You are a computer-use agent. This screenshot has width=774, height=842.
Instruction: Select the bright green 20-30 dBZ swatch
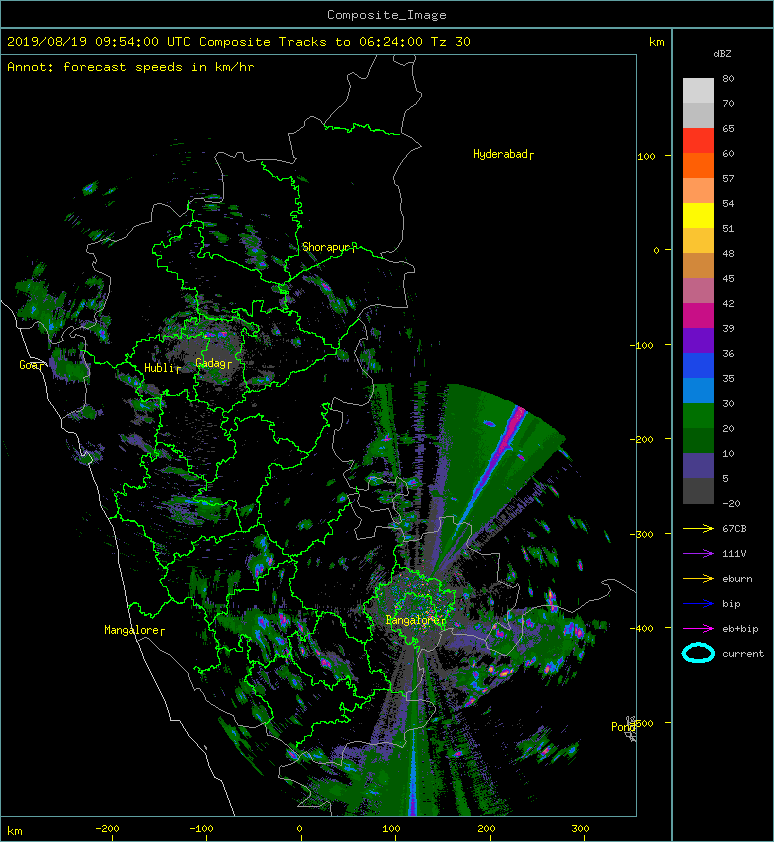tap(698, 416)
